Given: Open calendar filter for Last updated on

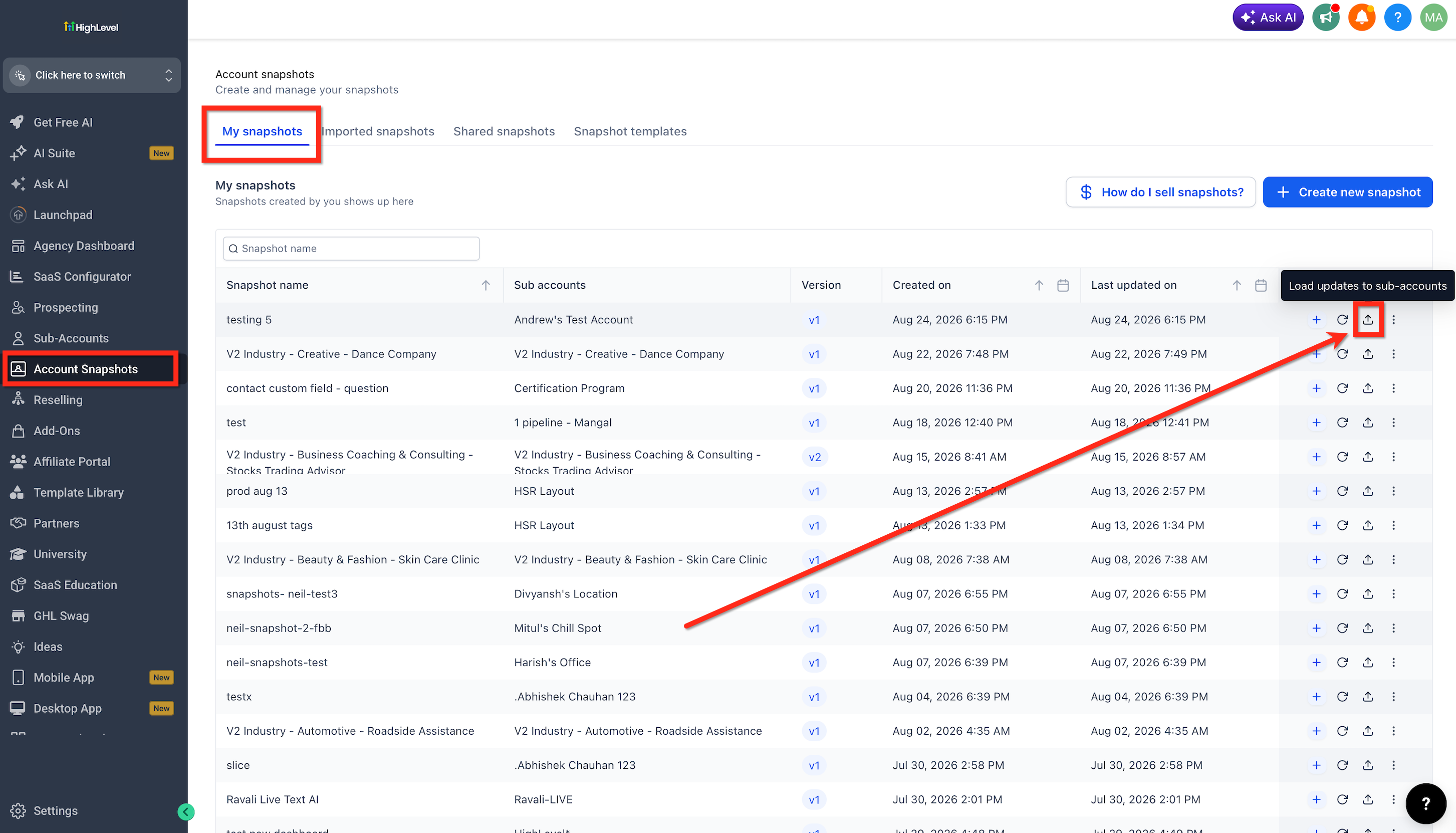Looking at the screenshot, I should coord(1261,286).
